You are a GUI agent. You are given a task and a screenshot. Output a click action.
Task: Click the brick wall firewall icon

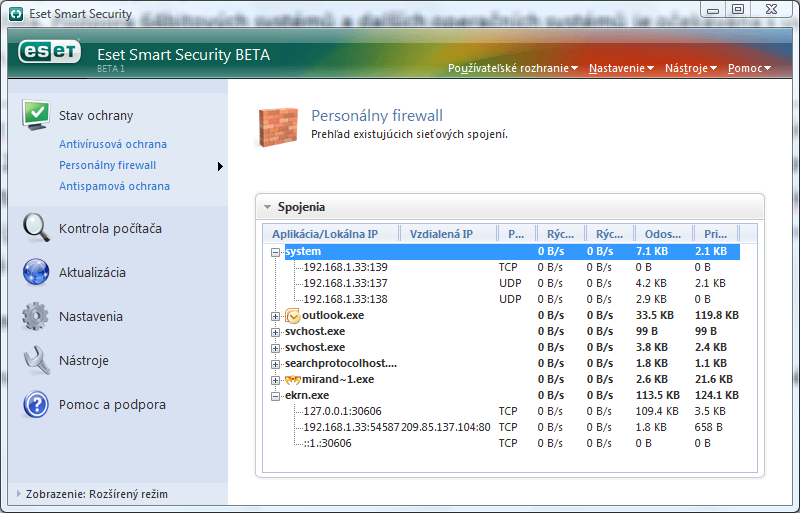pyautogui.click(x=278, y=127)
